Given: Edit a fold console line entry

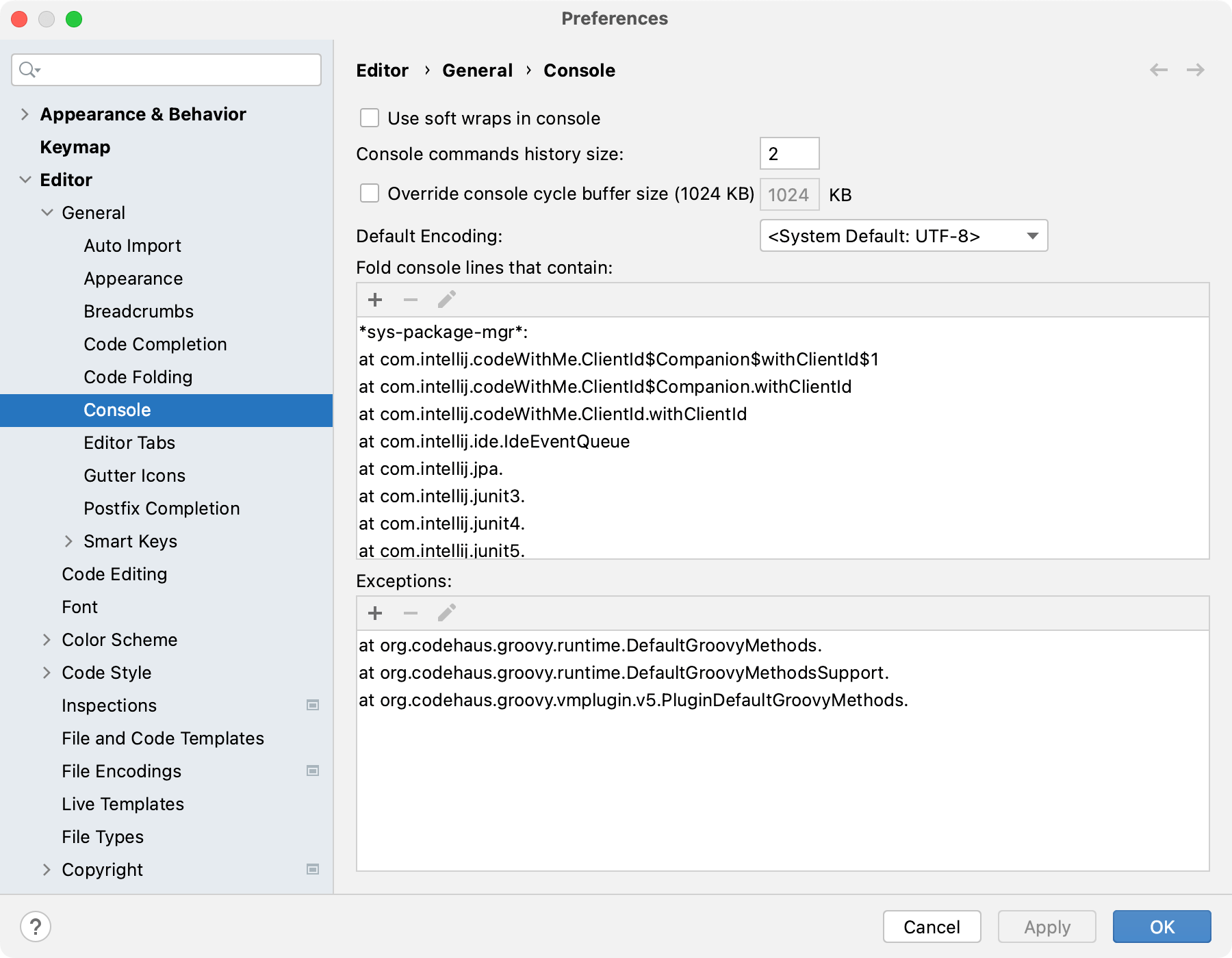Looking at the screenshot, I should click(446, 299).
